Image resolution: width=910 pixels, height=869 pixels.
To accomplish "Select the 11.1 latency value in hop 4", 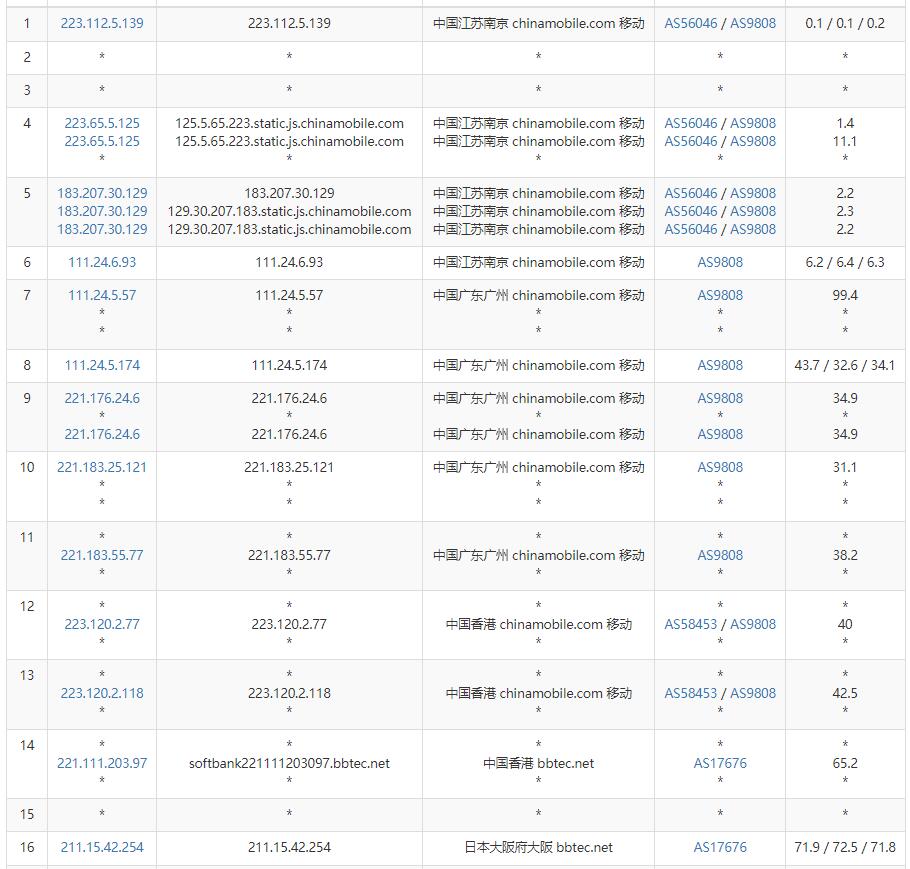I will point(844,141).
